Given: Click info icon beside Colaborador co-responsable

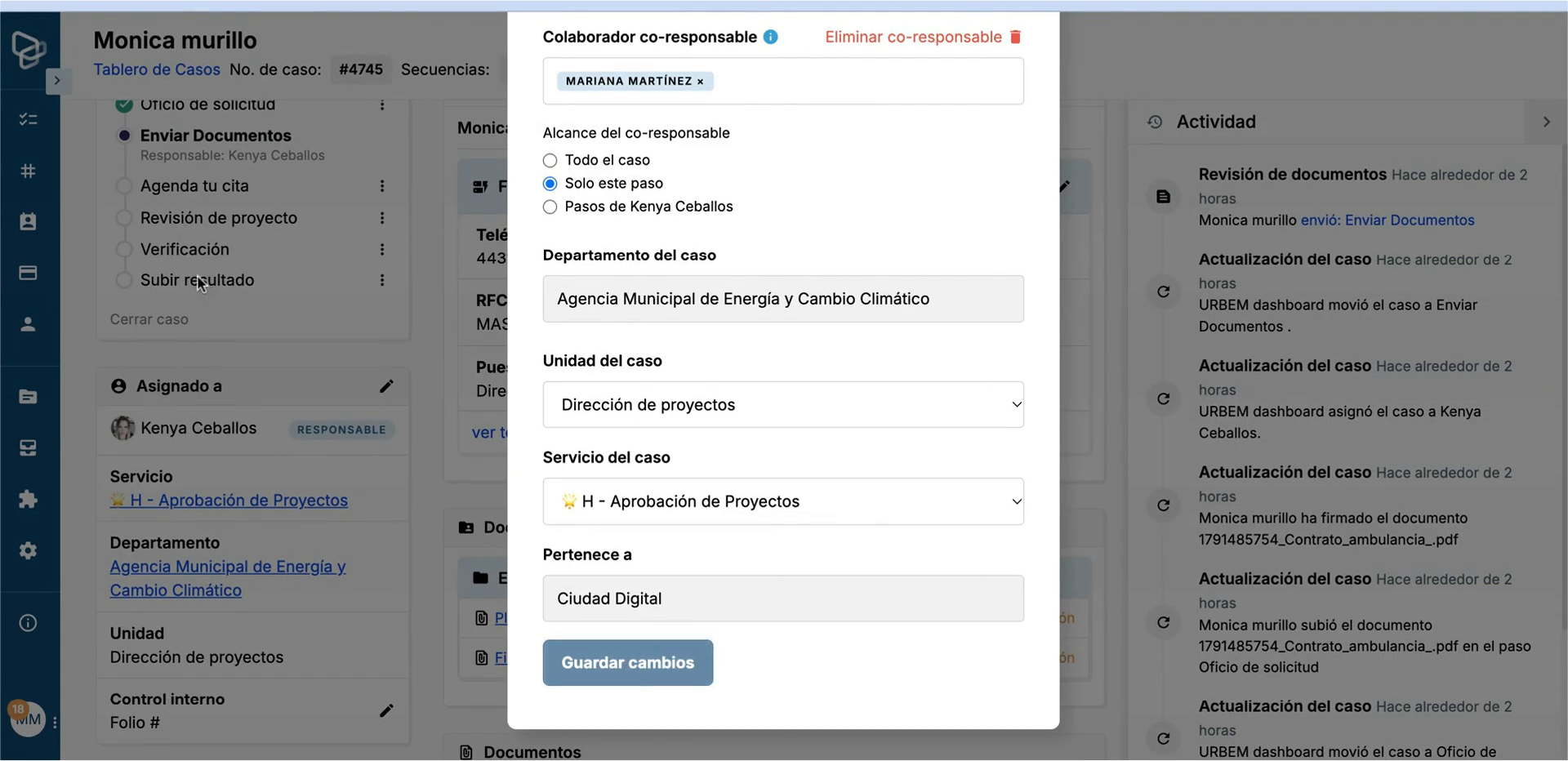Looking at the screenshot, I should pyautogui.click(x=770, y=37).
